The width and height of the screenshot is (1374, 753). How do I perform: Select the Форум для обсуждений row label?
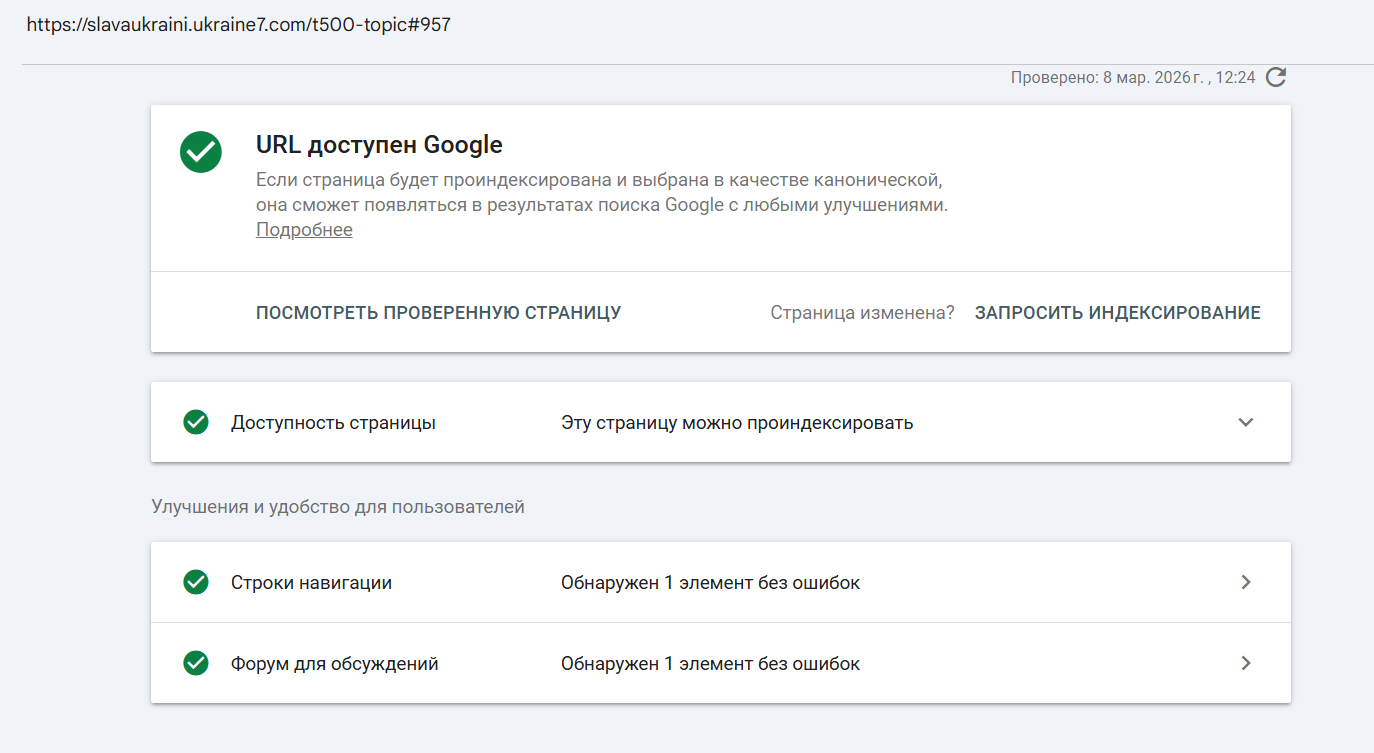(x=334, y=663)
